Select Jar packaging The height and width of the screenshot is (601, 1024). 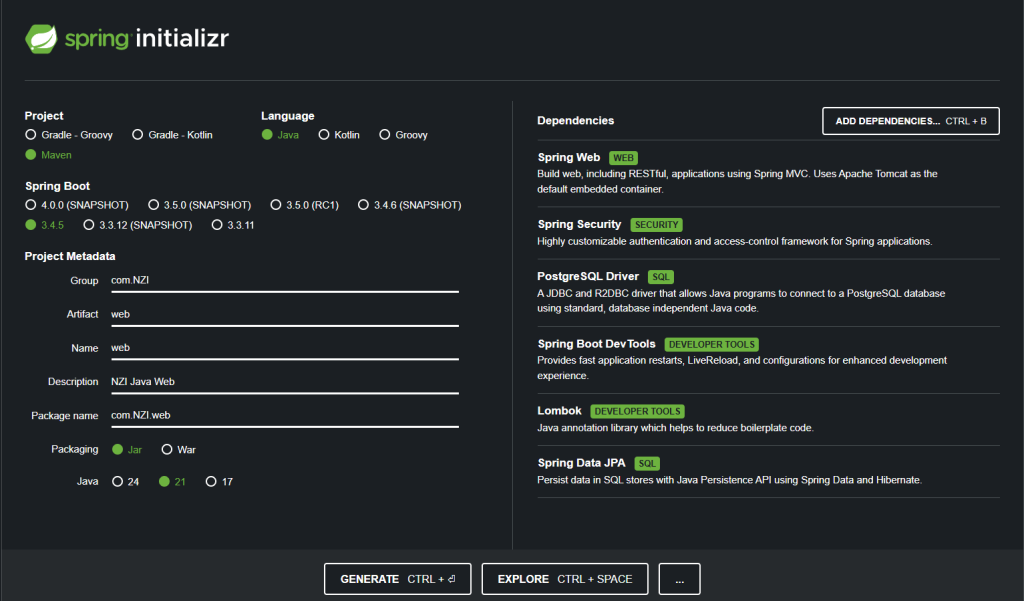click(x=127, y=449)
